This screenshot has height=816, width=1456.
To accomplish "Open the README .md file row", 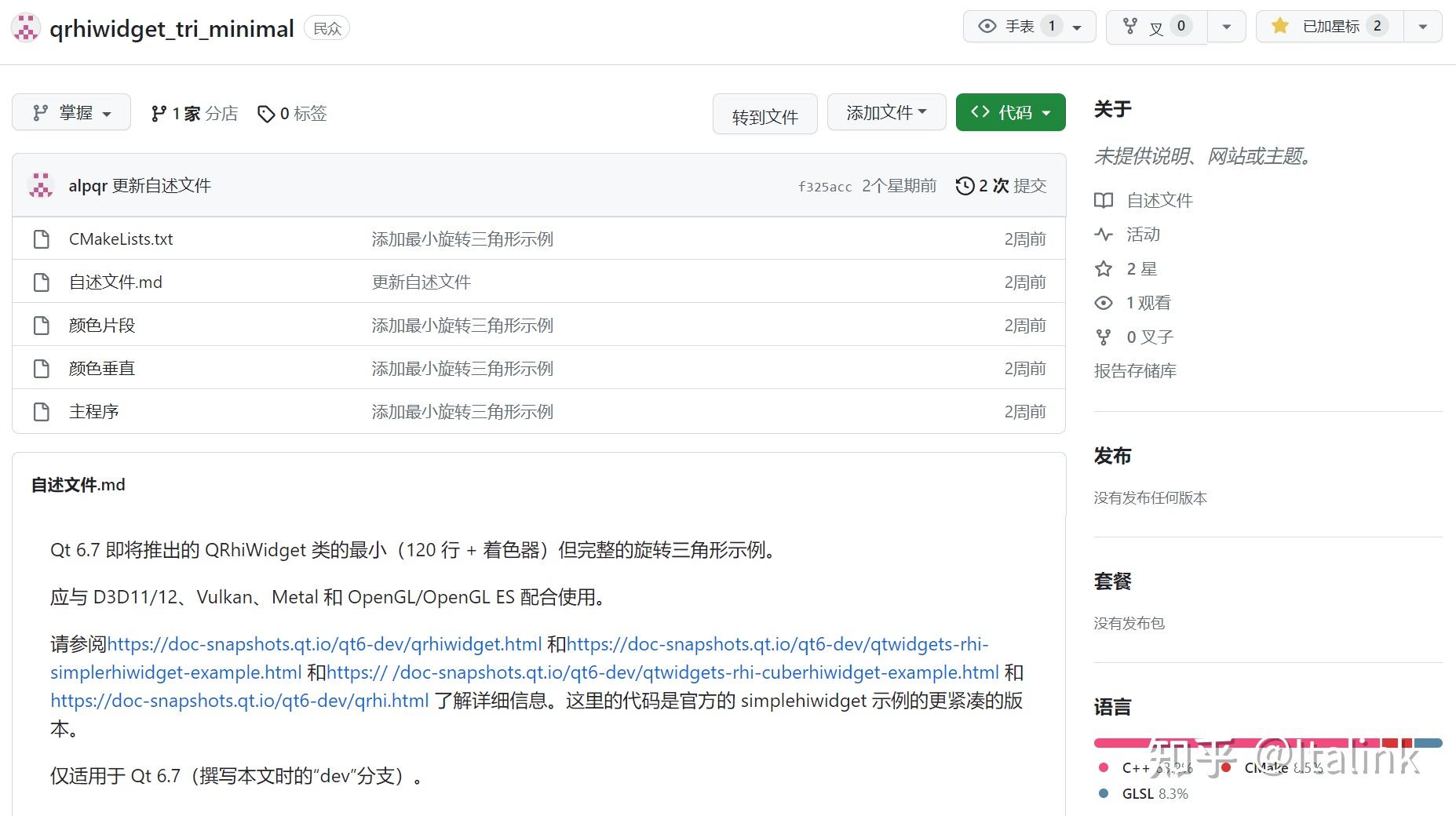I will click(x=115, y=282).
